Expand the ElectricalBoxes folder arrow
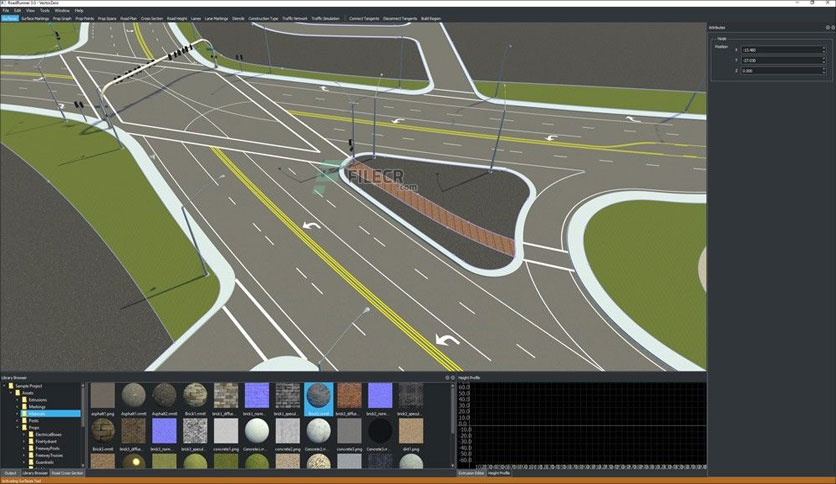The width and height of the screenshot is (836, 484). [25, 434]
